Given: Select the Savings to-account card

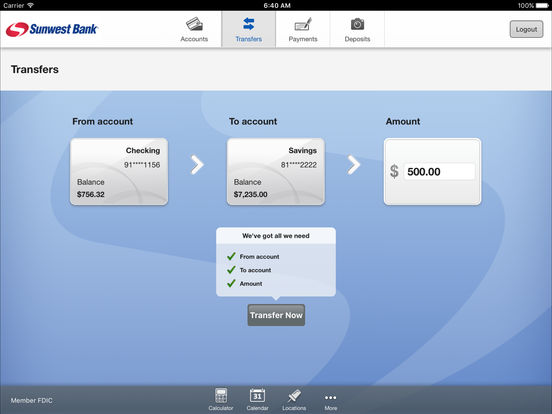Looking at the screenshot, I should point(276,171).
